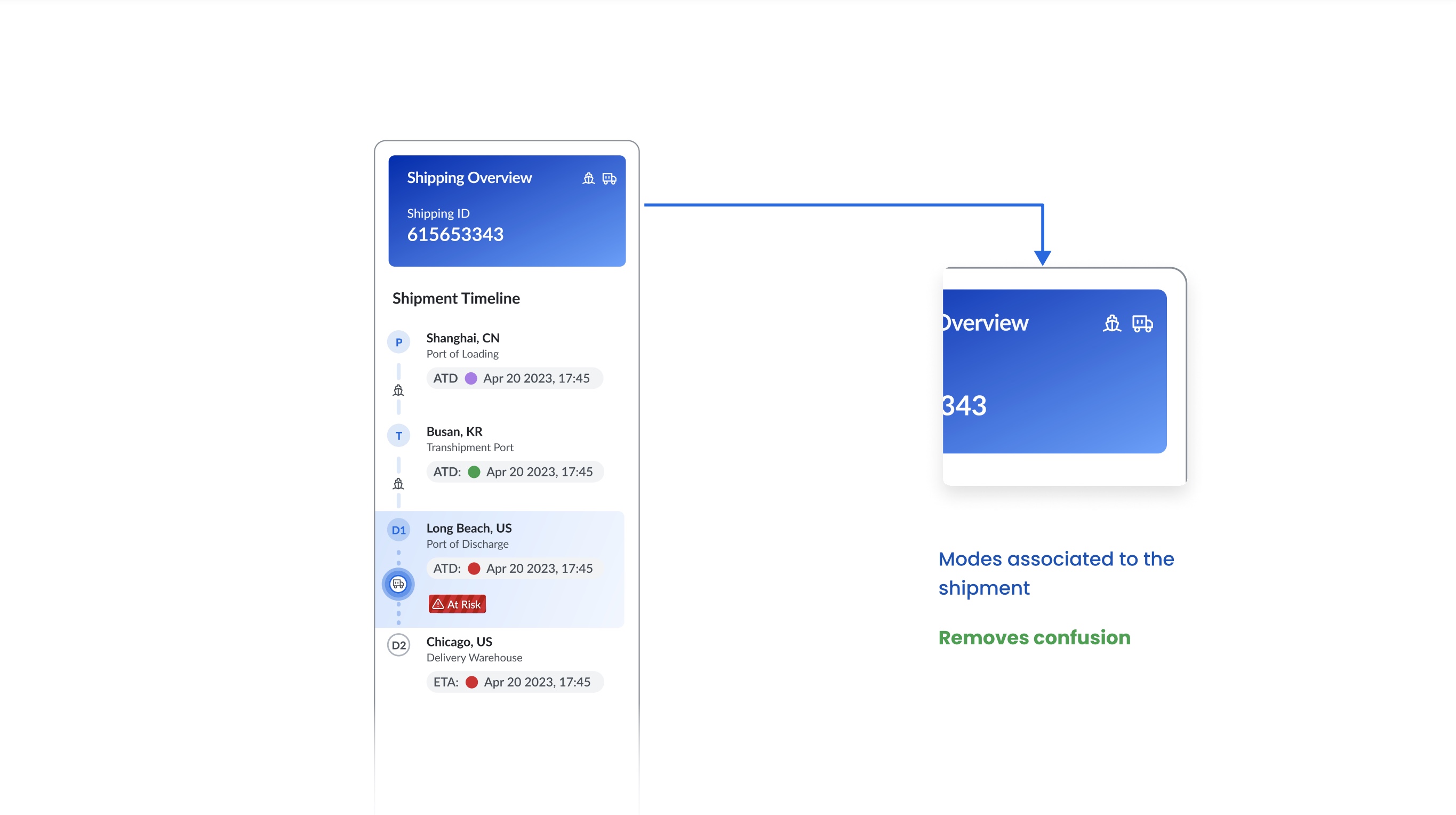
Task: Select the D2 marker for Chicago
Action: (x=398, y=645)
